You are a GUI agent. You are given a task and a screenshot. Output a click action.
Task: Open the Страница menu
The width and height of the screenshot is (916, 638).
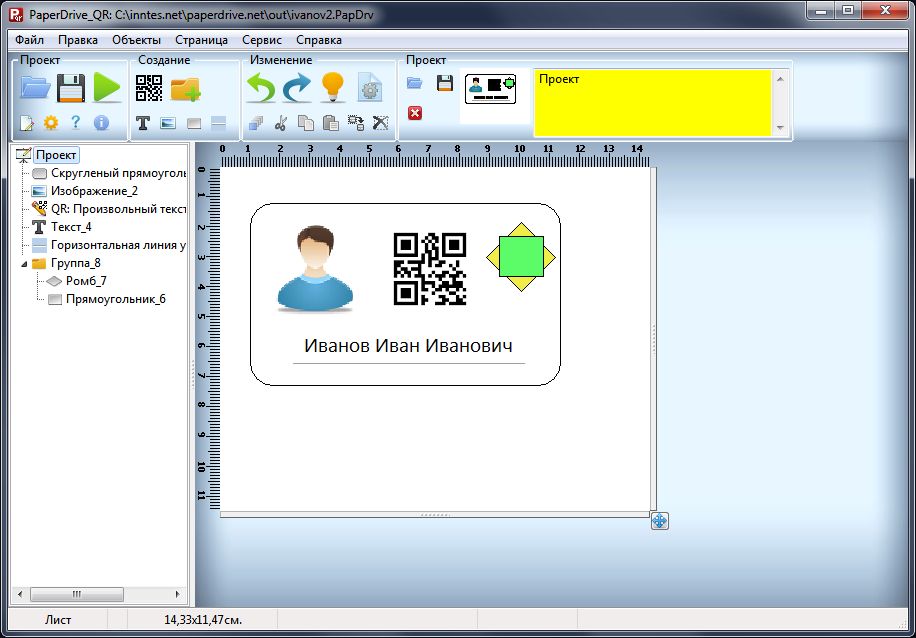tap(202, 40)
